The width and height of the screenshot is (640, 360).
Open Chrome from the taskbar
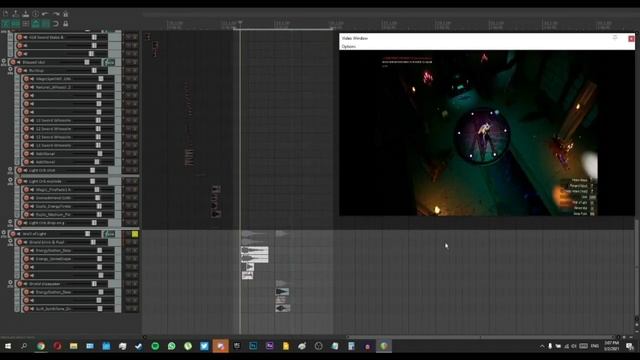41,346
